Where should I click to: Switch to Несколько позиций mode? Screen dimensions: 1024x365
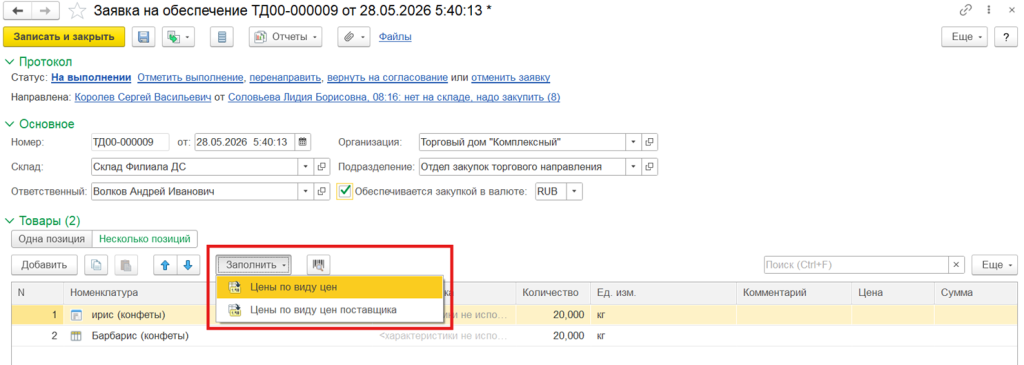click(x=144, y=239)
